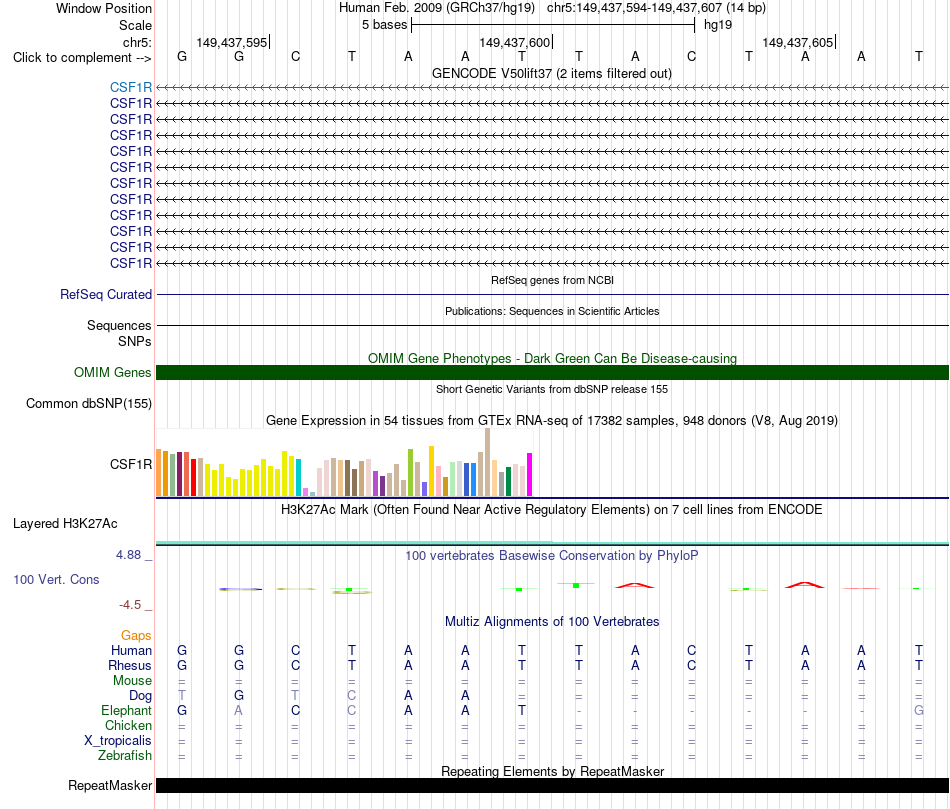
Task: Click the single T base in Elephant row
Action: coord(522,710)
